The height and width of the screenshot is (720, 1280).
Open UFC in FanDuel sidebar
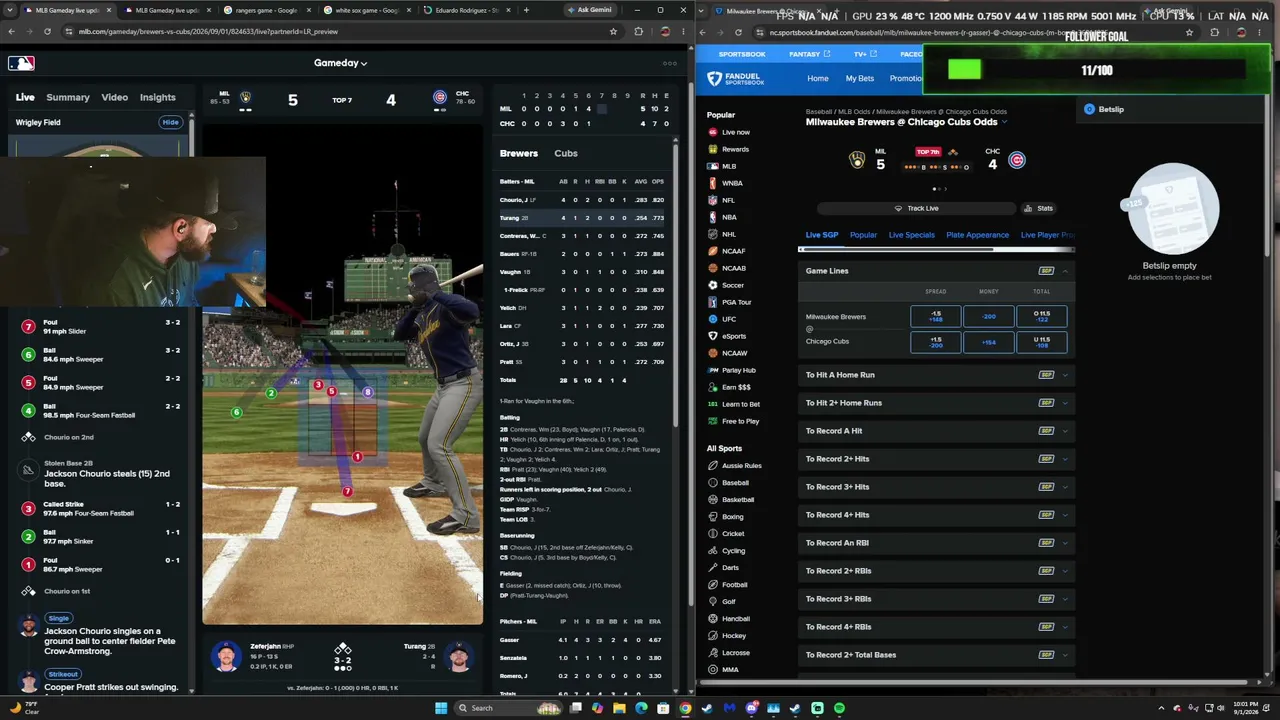click(x=729, y=319)
